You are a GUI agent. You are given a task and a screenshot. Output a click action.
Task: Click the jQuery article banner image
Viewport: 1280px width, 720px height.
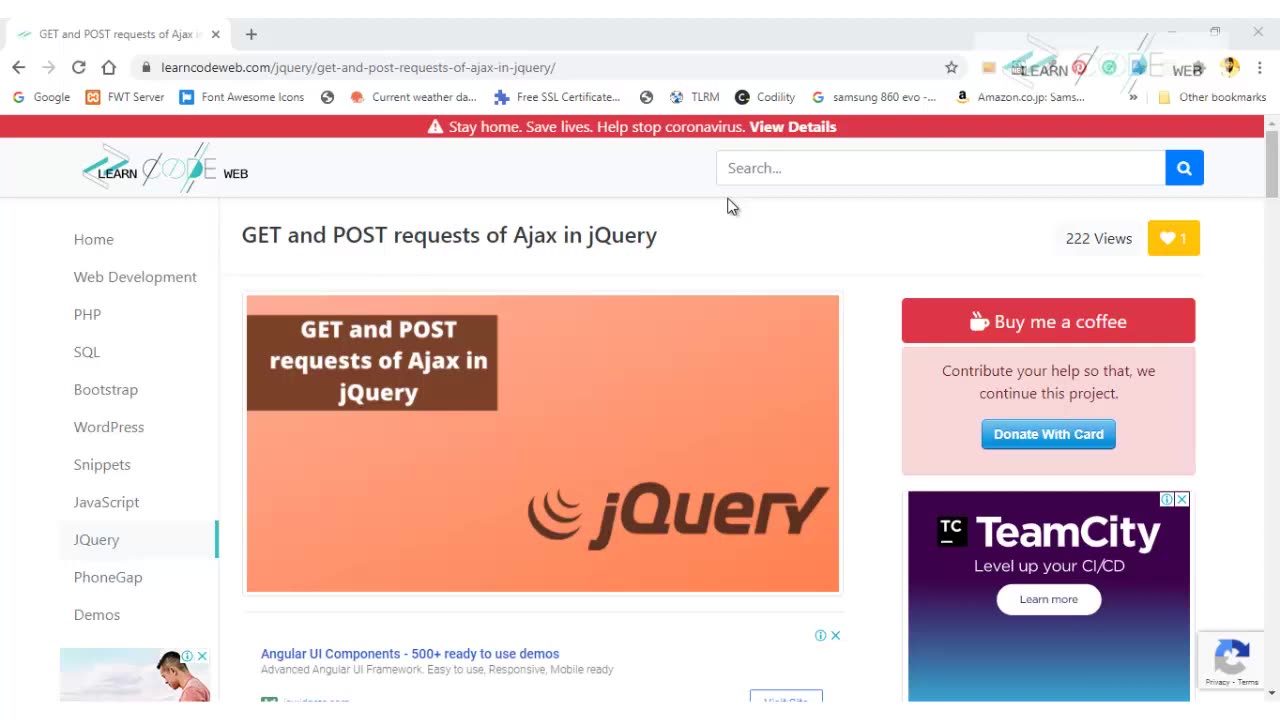click(543, 443)
